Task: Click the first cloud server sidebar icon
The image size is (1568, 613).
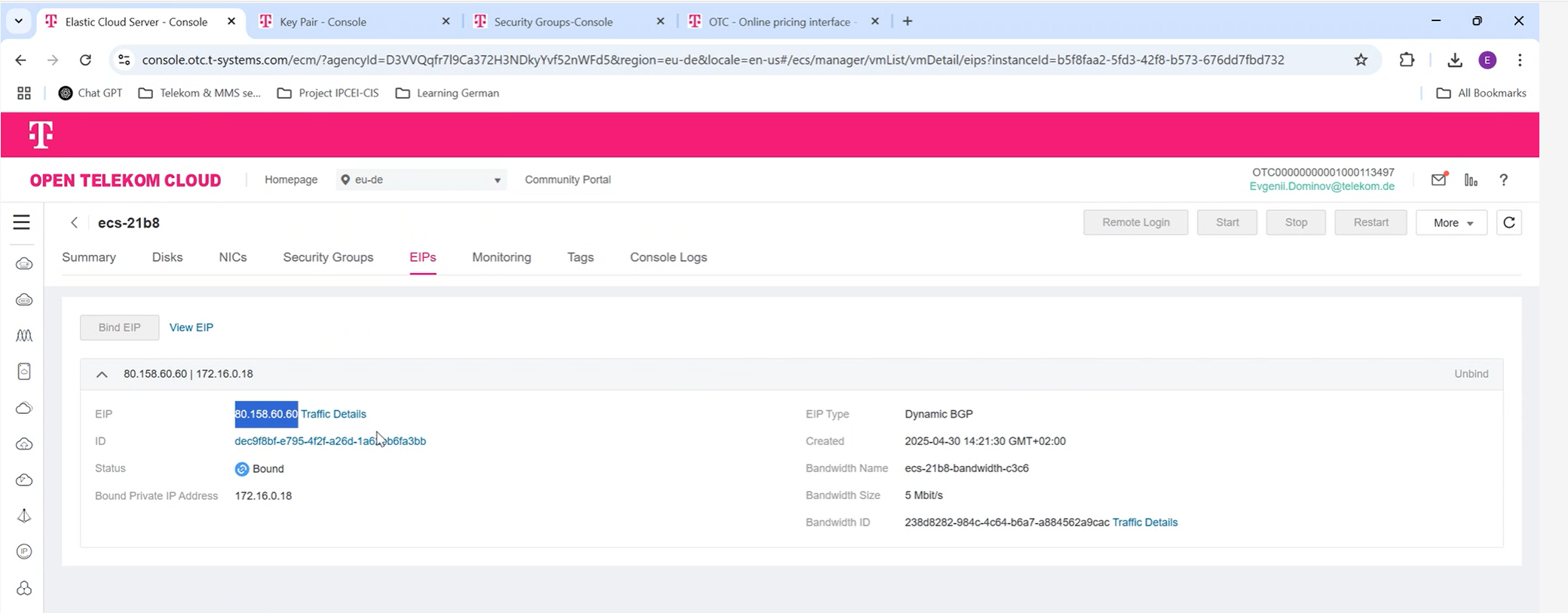Action: click(x=24, y=264)
